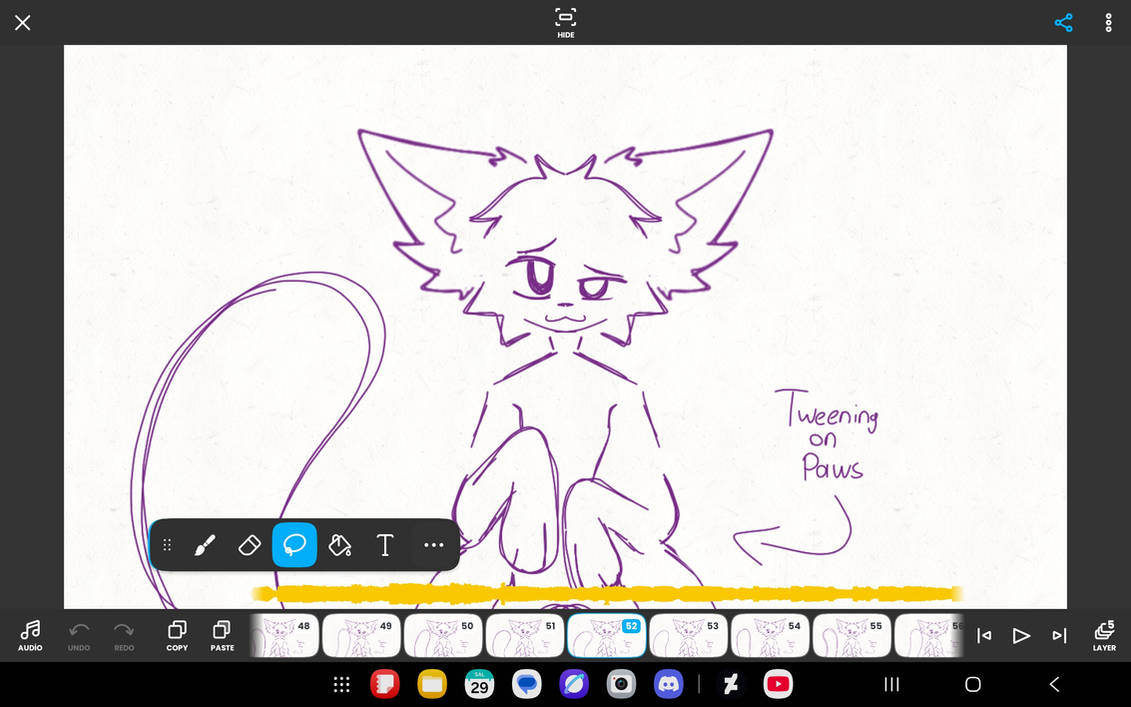This screenshot has height=707, width=1131.
Task: Select frame 55 thumbnail
Action: [x=852, y=636]
